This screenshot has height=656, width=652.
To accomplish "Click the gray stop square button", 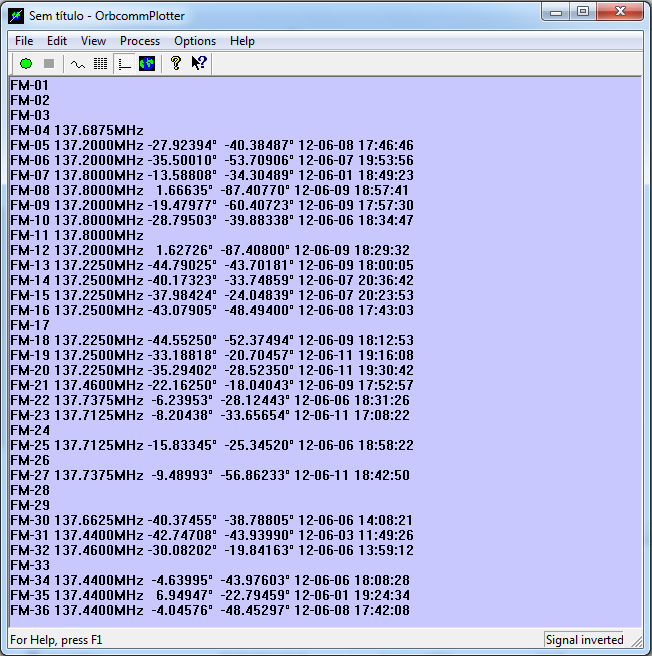I will (49, 64).
